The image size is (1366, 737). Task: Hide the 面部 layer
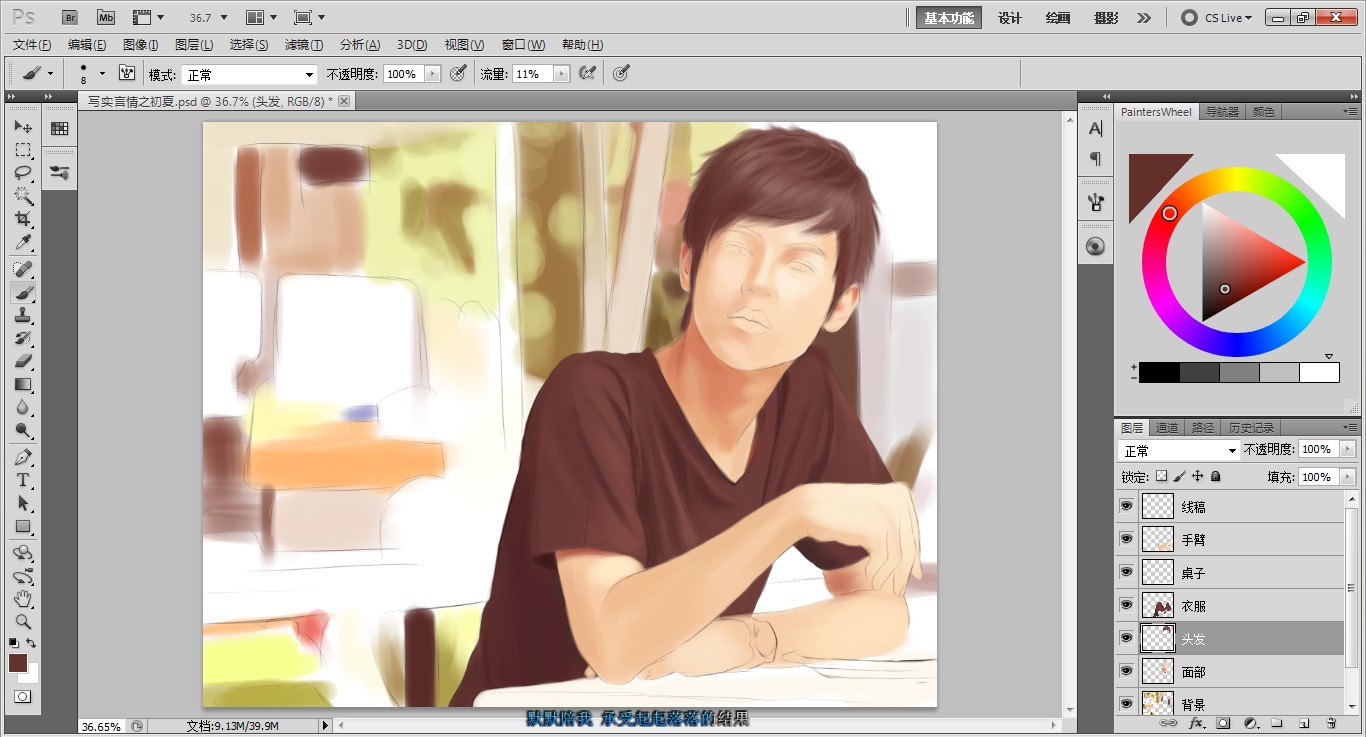1127,672
